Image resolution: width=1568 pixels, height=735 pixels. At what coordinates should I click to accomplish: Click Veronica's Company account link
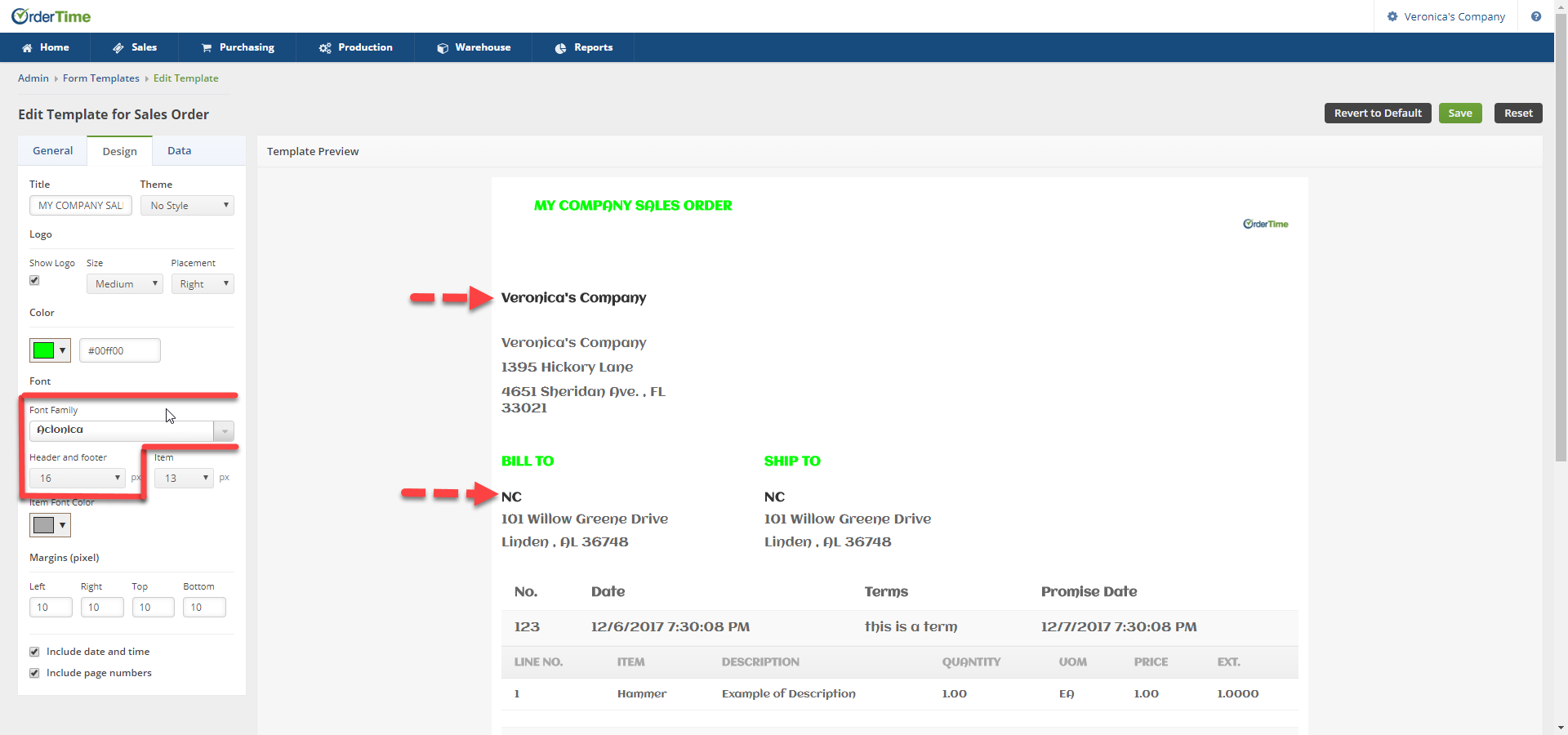point(1454,16)
